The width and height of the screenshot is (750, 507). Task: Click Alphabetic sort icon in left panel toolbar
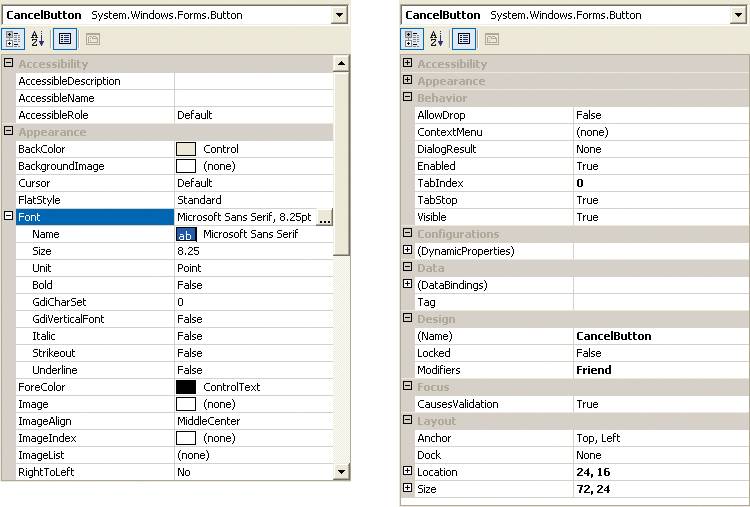[38, 39]
